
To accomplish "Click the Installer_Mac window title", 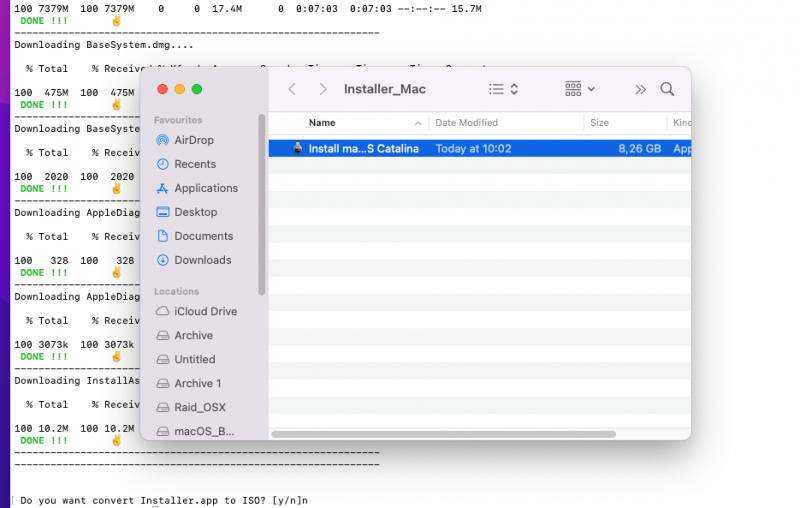I will pos(385,89).
